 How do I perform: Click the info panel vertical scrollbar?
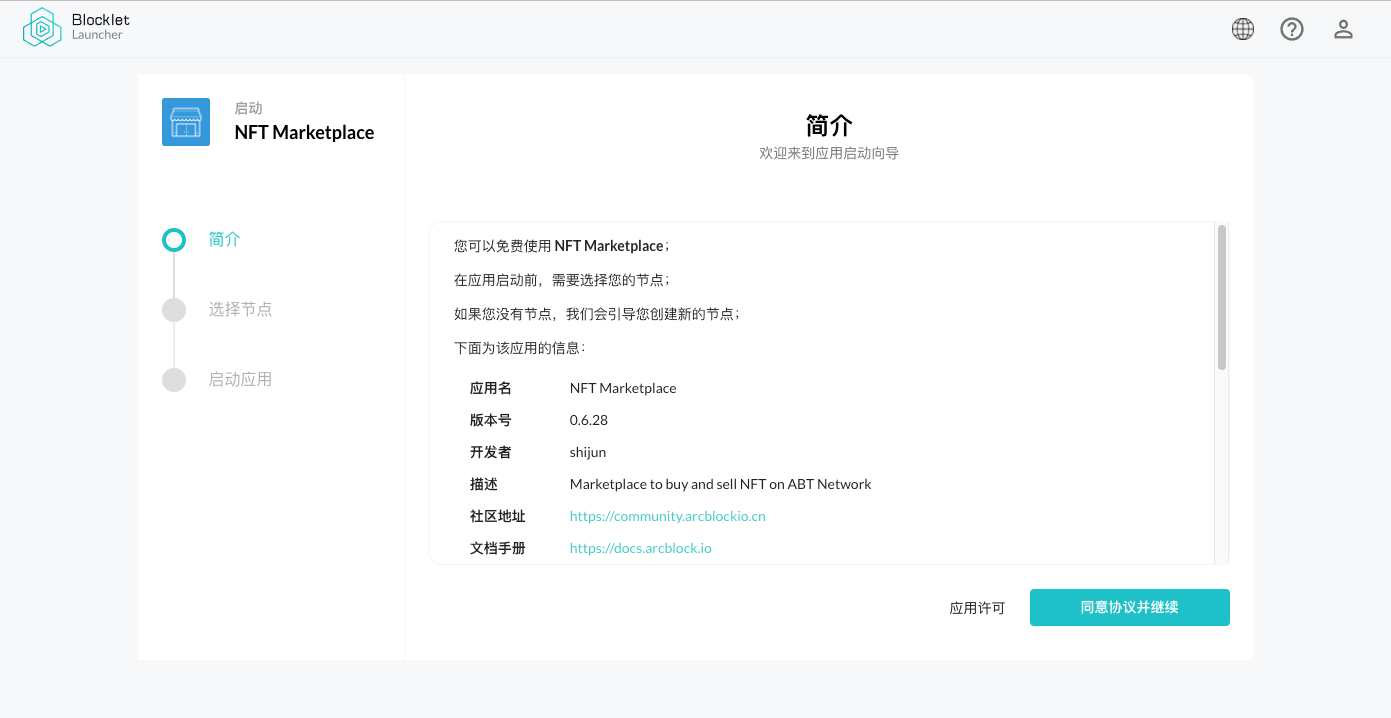1221,298
